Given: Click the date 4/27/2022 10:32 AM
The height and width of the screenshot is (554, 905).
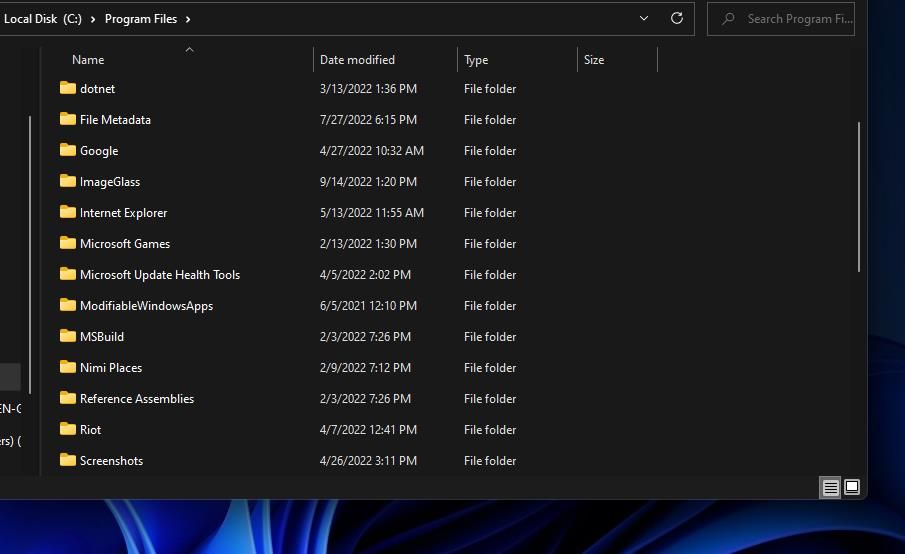Looking at the screenshot, I should pos(372,151).
